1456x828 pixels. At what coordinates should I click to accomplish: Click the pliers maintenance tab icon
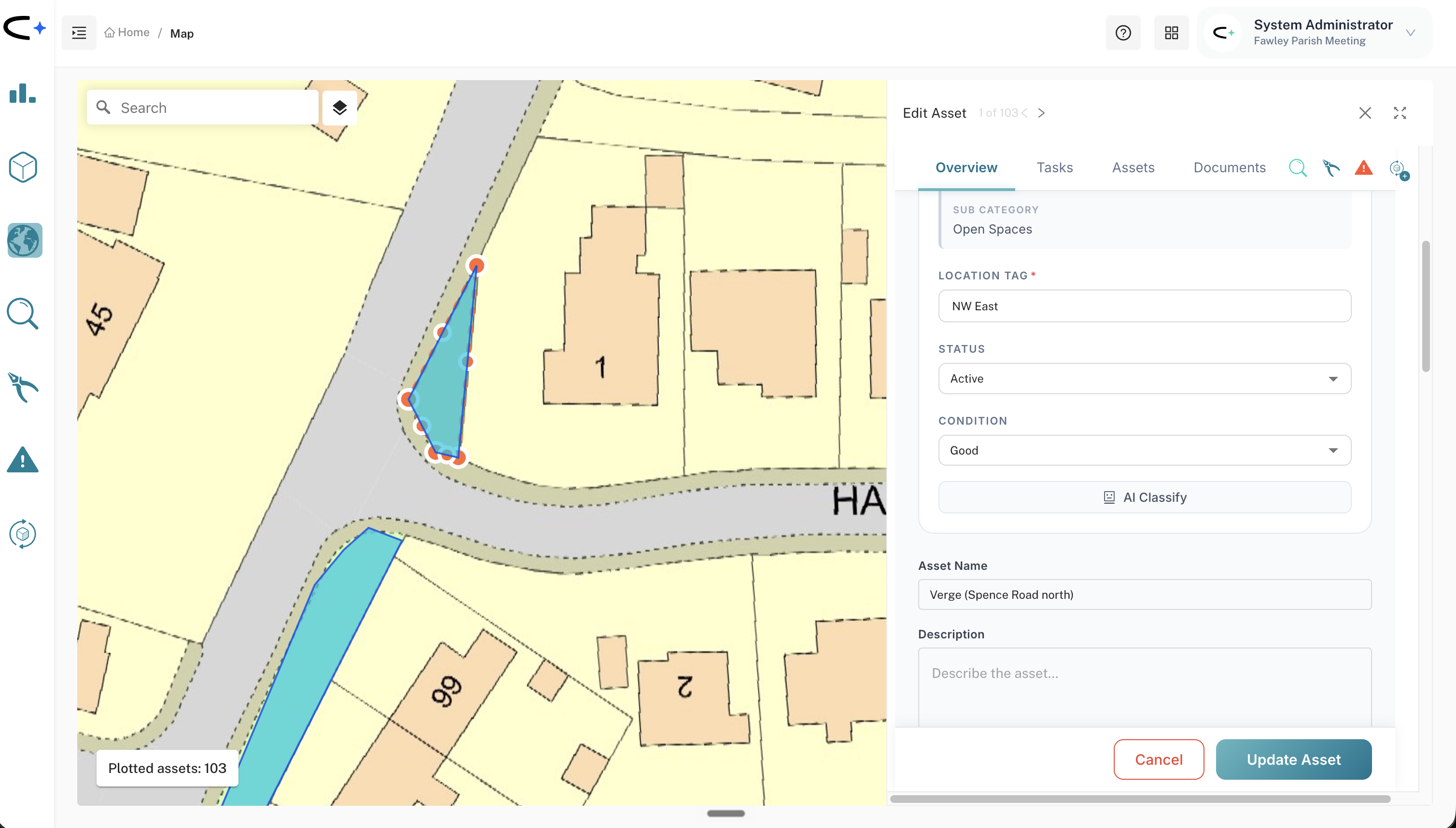tap(1330, 168)
